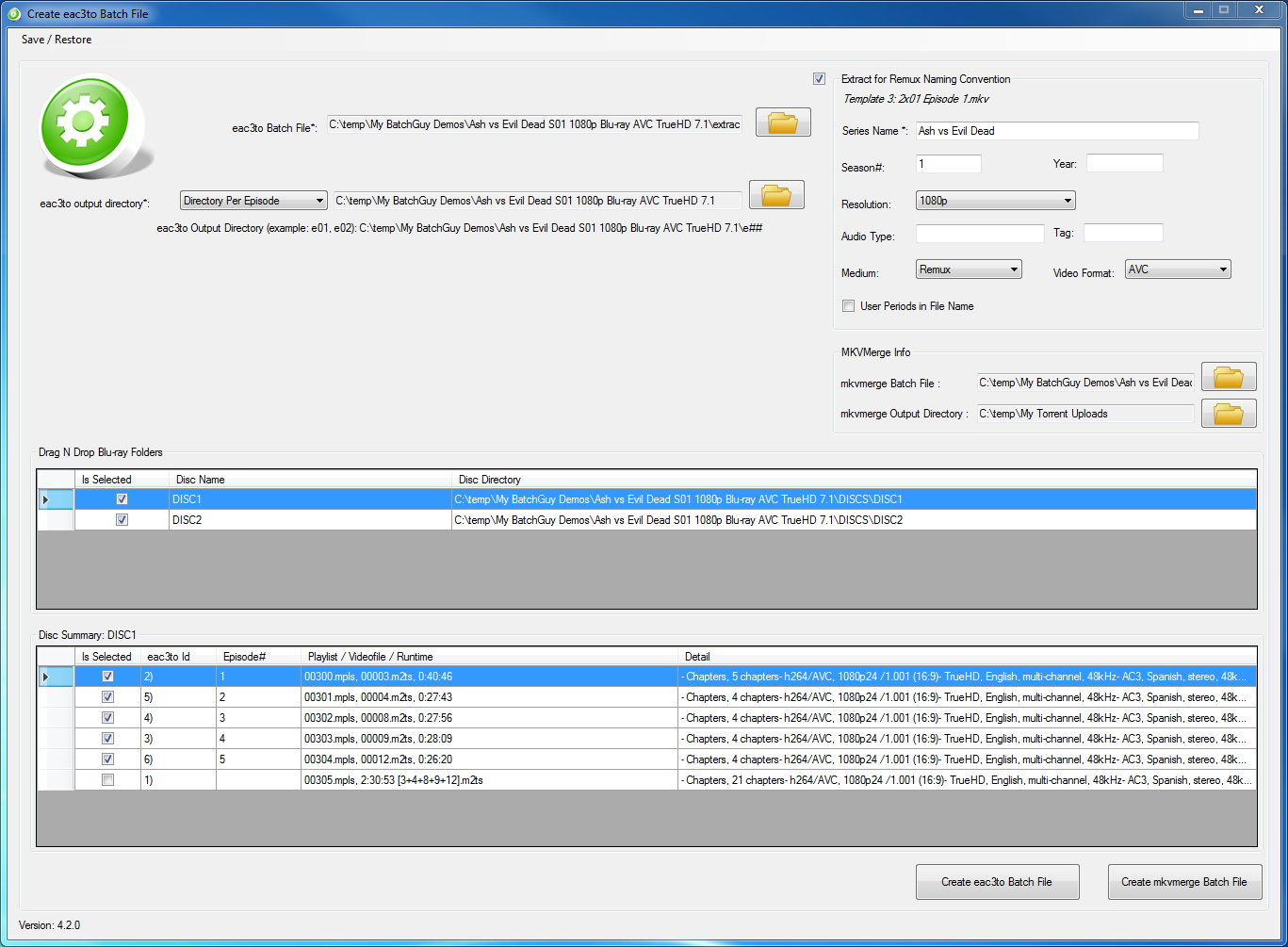
Task: Click the row selector arrow for 00300.mpls
Action: click(x=56, y=677)
